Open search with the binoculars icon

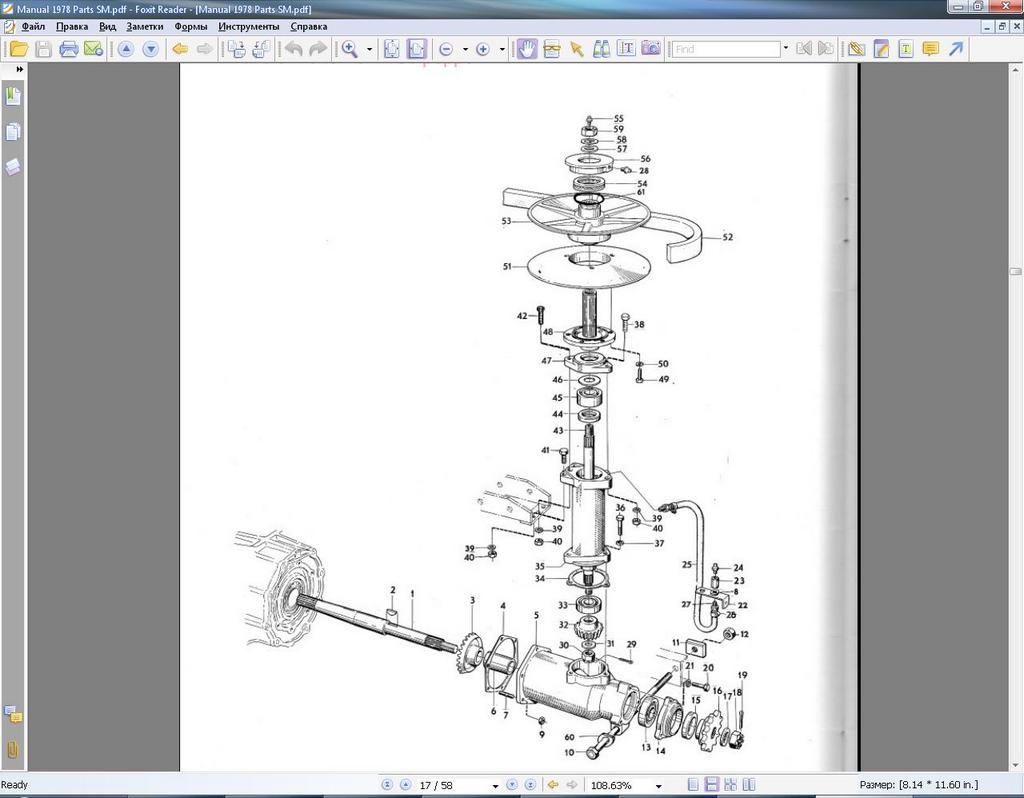coord(602,48)
